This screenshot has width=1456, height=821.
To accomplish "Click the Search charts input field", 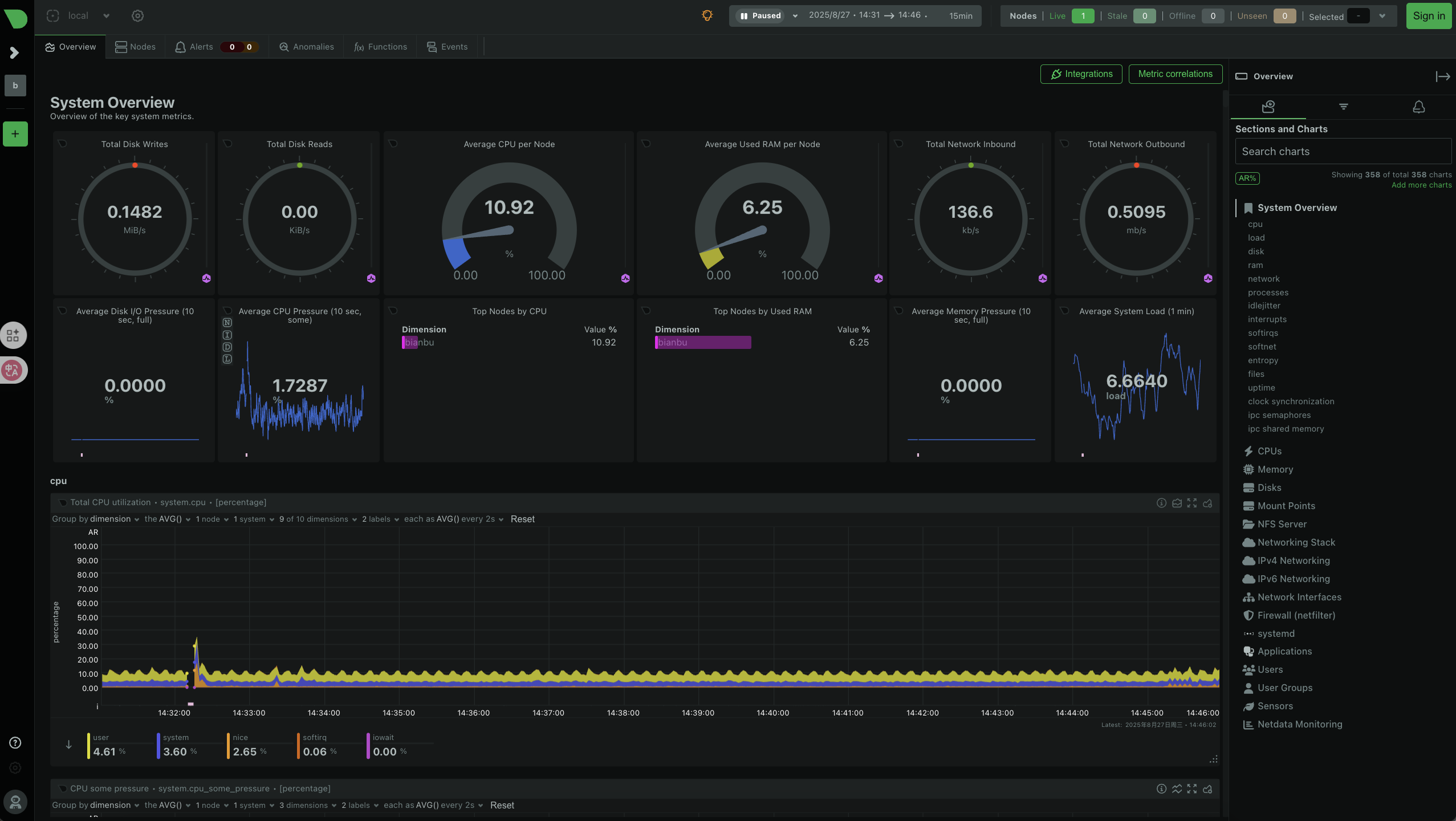I will (x=1343, y=152).
